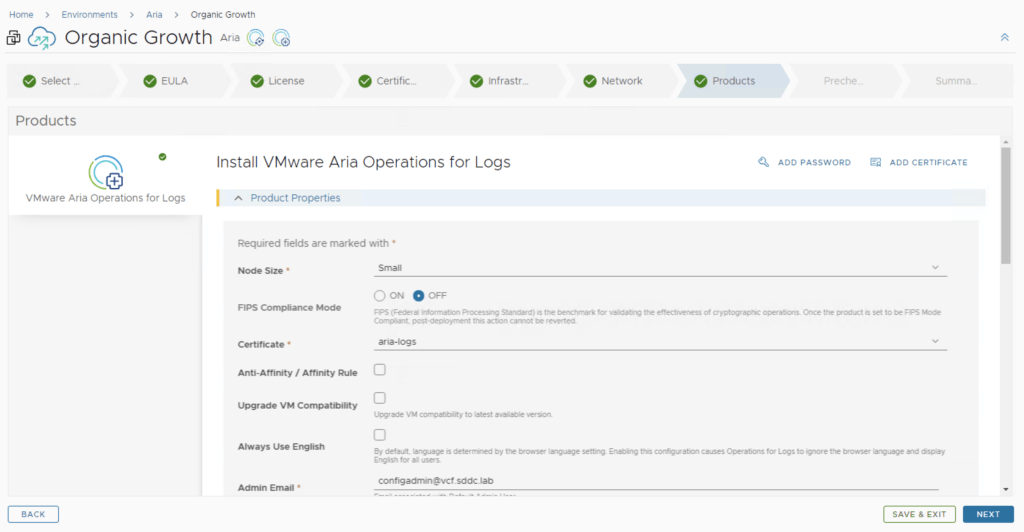Collapse the header with the double-chevron icon
This screenshot has height=532, width=1024.
click(x=1004, y=37)
